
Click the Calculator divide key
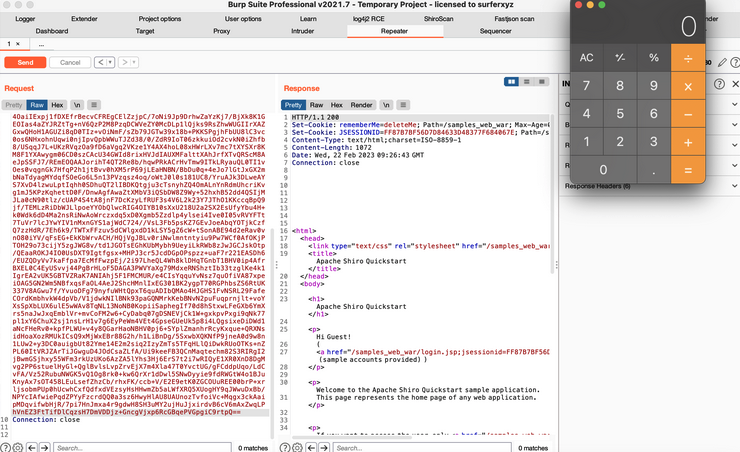pos(688,58)
